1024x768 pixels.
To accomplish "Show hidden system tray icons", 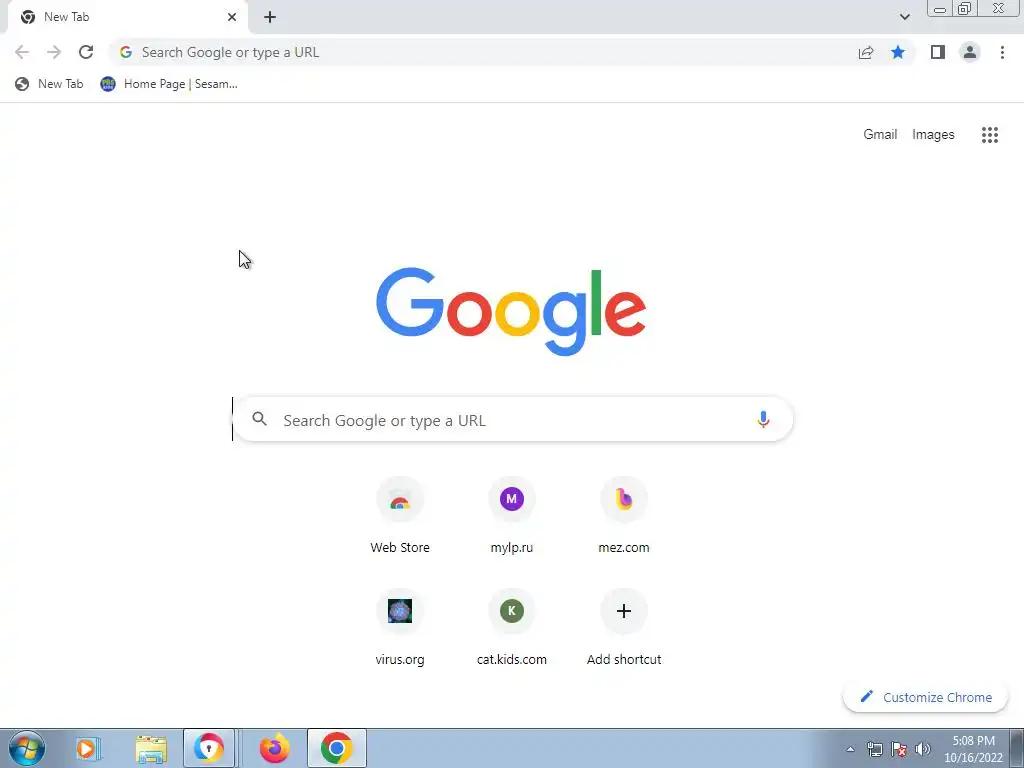I will coord(850,749).
